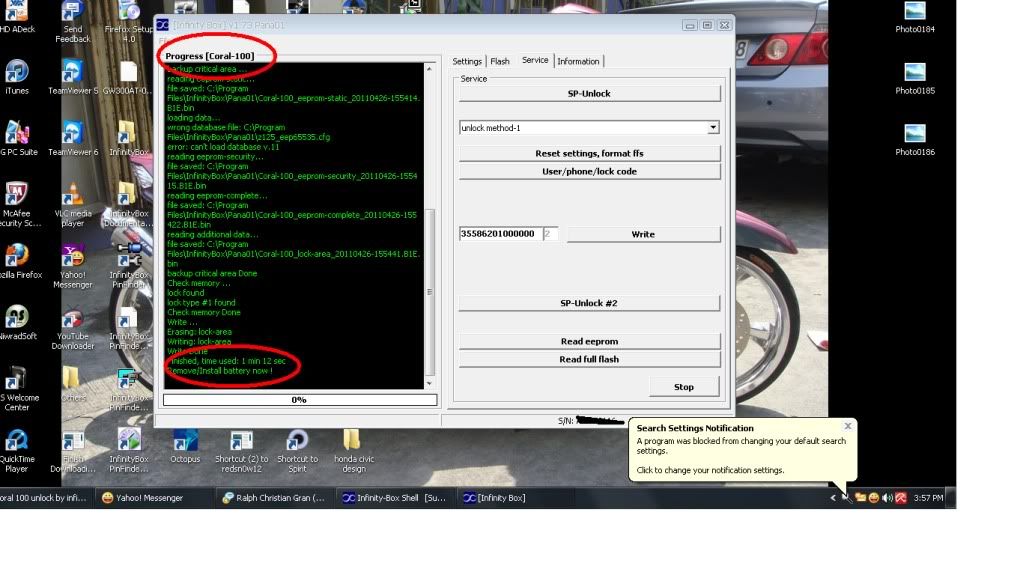Launch TeamViewer 5 from the desktop

[x=72, y=77]
